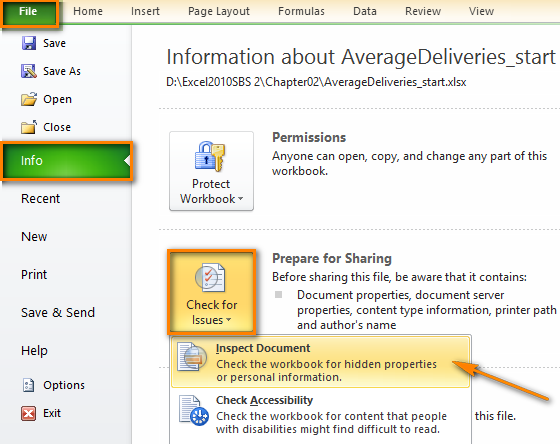The height and width of the screenshot is (444, 560).
Task: Open the Review tab
Action: tap(423, 11)
